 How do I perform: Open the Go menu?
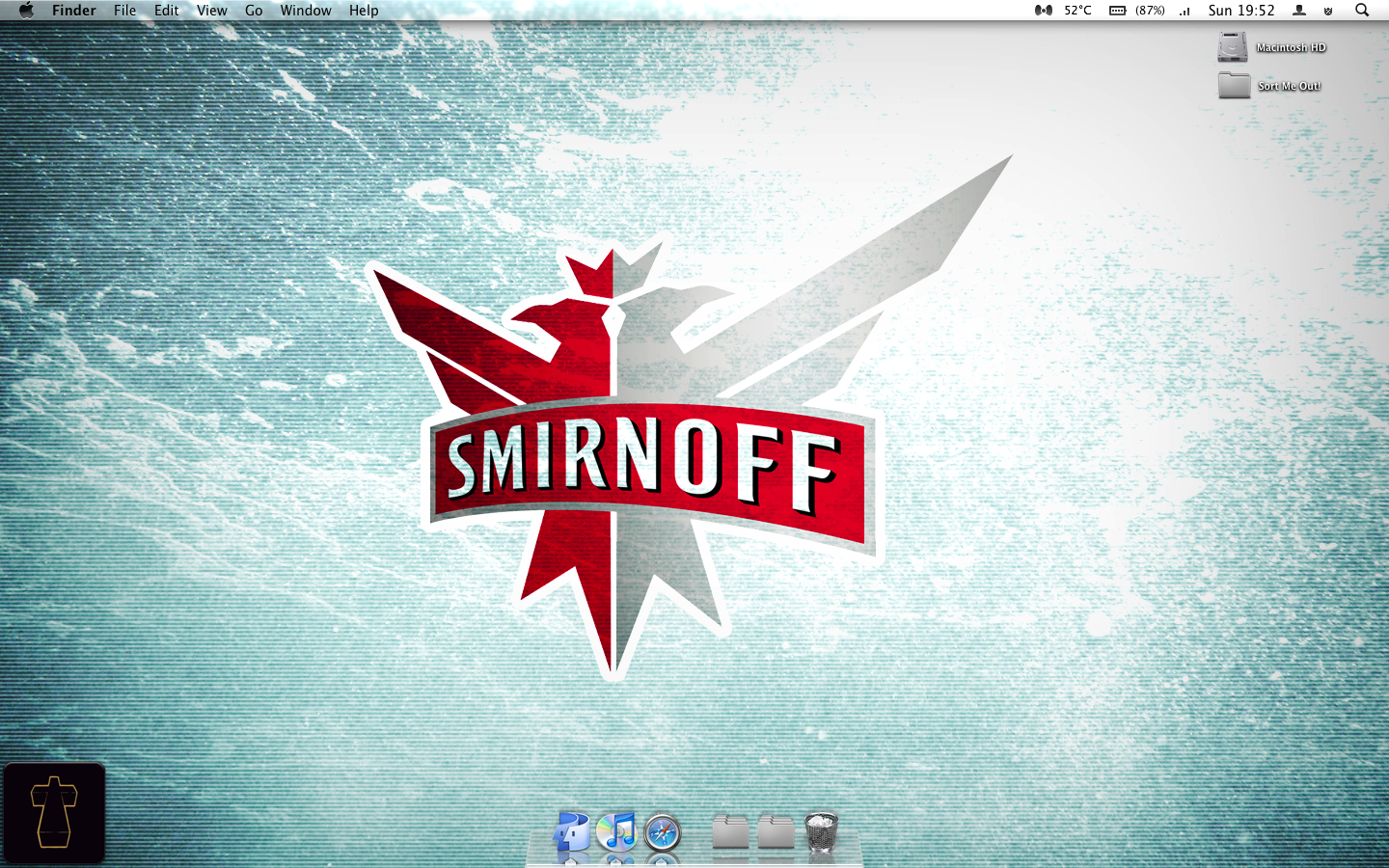(x=254, y=11)
